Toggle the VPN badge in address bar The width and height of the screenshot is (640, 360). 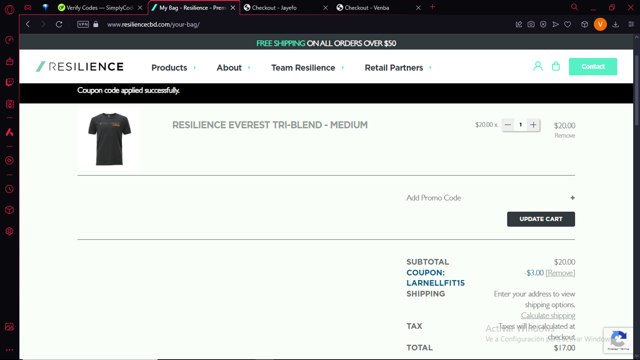tap(83, 24)
